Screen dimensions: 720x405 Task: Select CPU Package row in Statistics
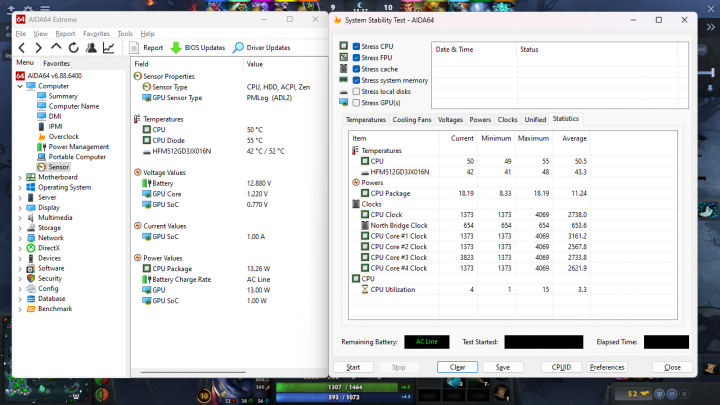click(x=469, y=193)
